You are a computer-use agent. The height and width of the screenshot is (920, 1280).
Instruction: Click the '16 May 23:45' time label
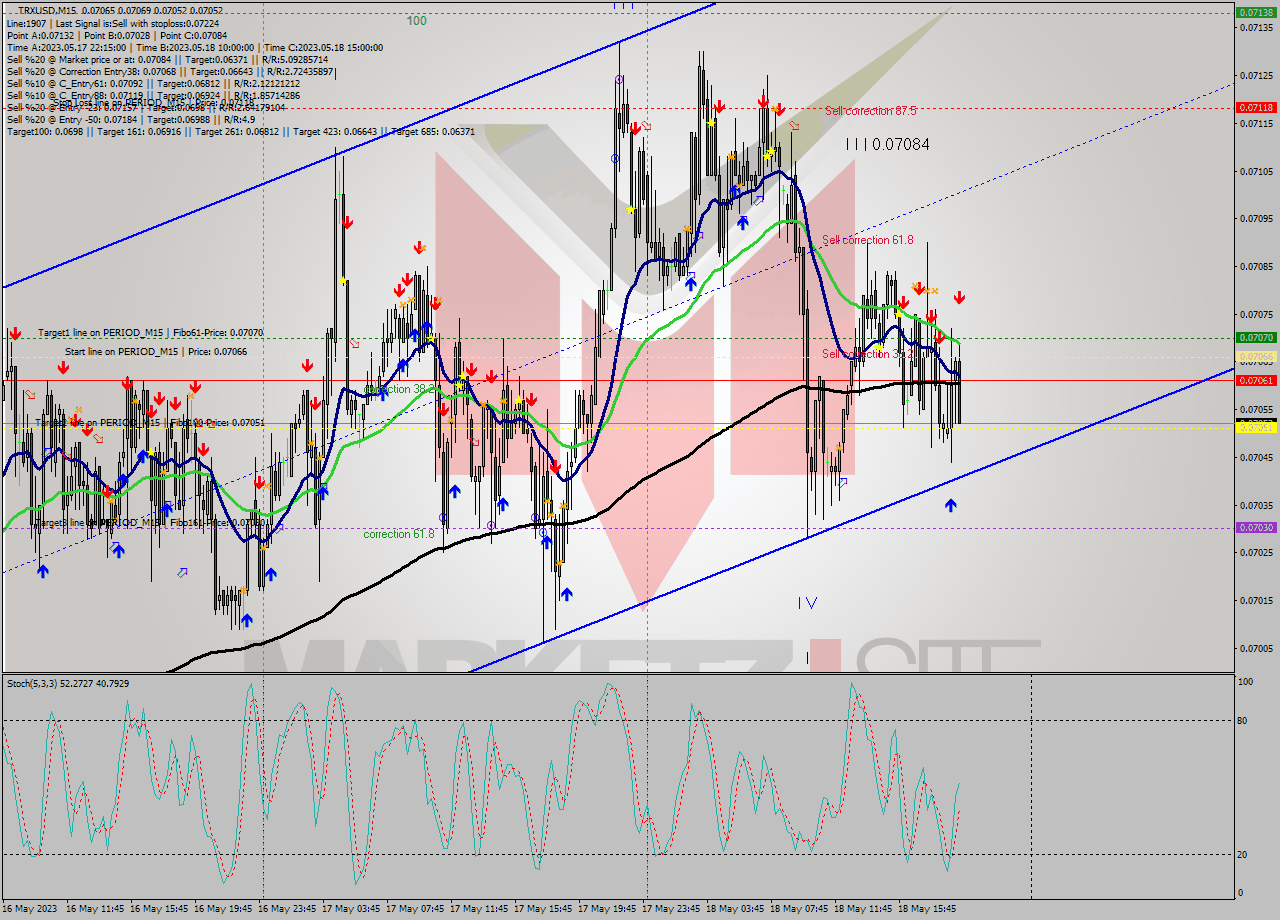coord(287,909)
